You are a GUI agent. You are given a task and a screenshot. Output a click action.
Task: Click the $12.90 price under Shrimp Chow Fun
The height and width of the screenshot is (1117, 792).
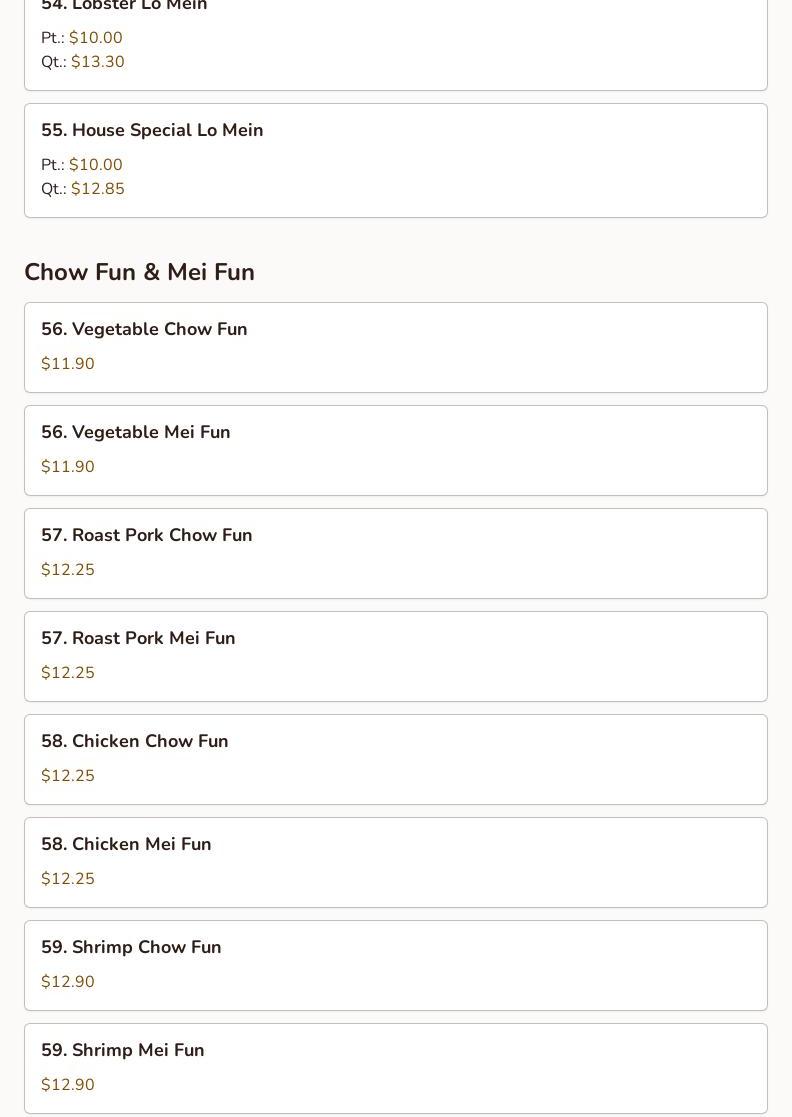tap(68, 982)
